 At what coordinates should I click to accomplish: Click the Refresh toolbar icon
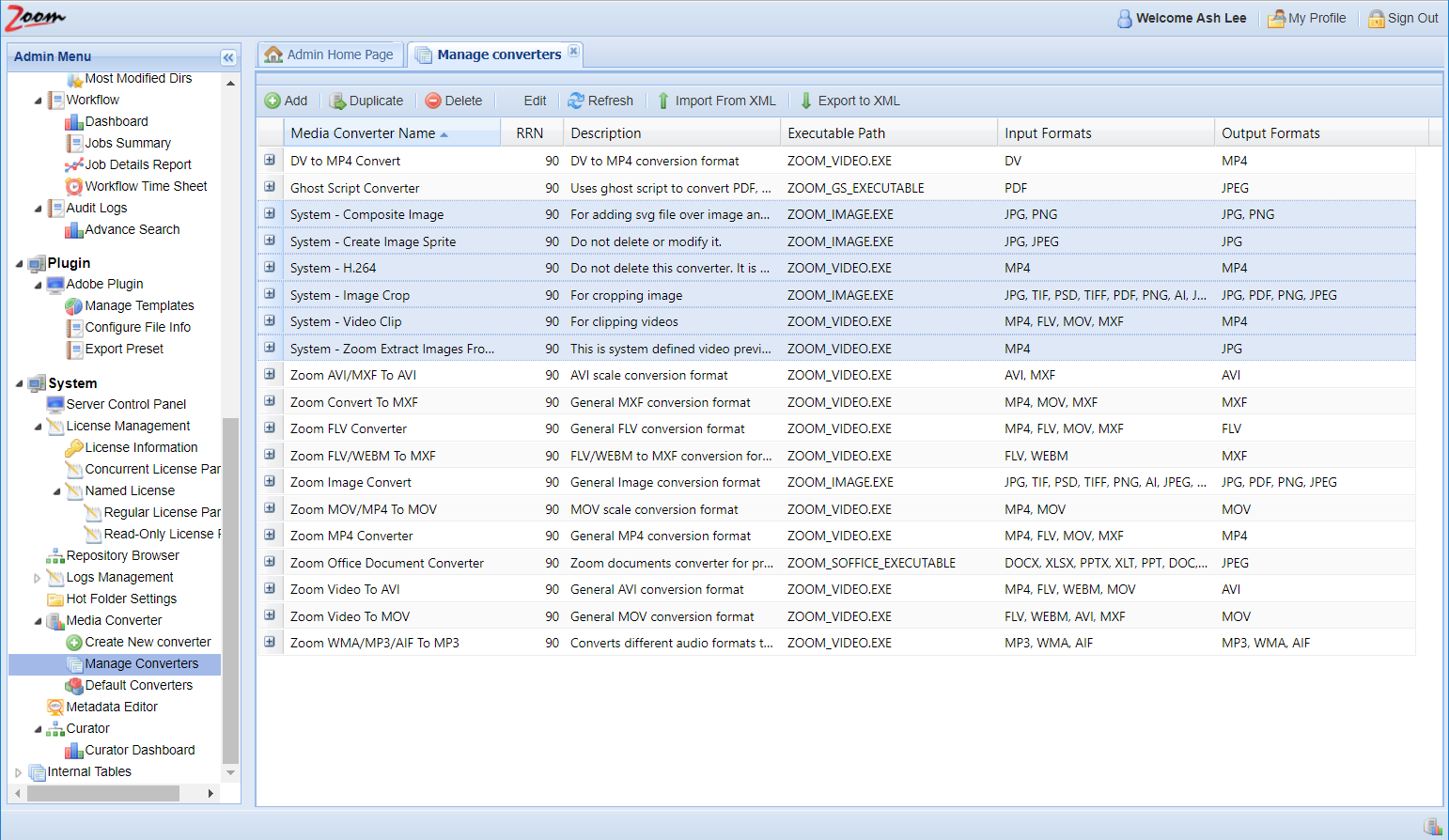(x=576, y=101)
